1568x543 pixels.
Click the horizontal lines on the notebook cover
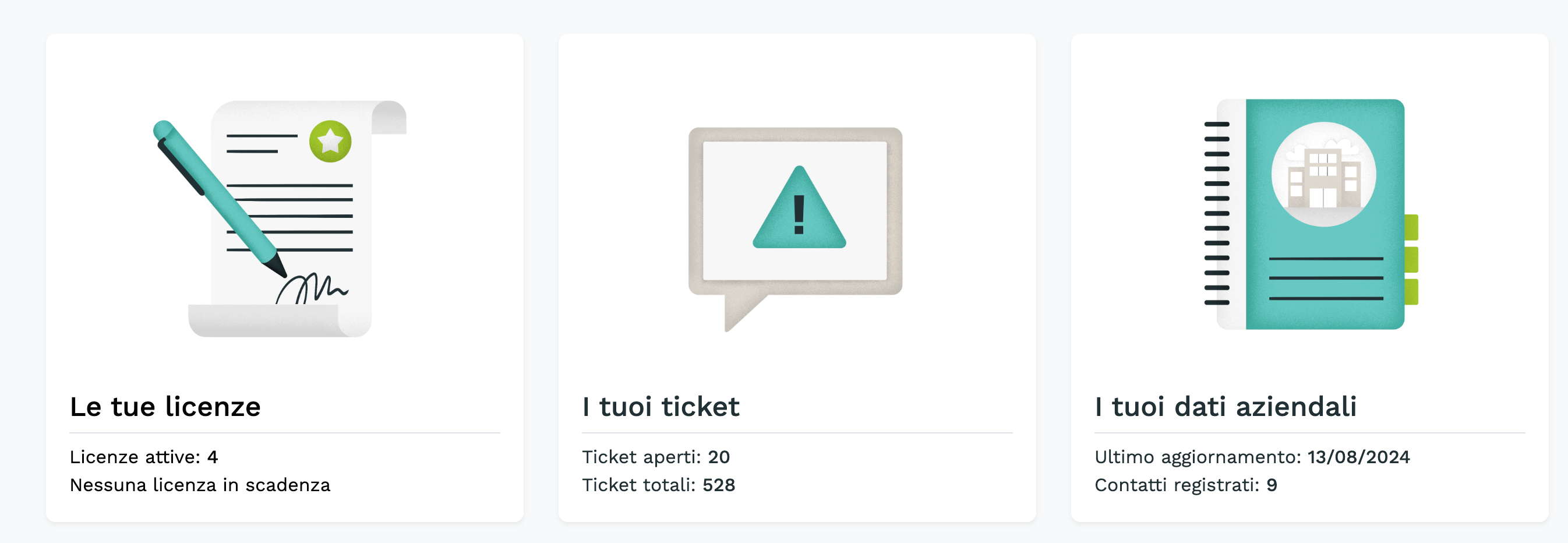1326,278
